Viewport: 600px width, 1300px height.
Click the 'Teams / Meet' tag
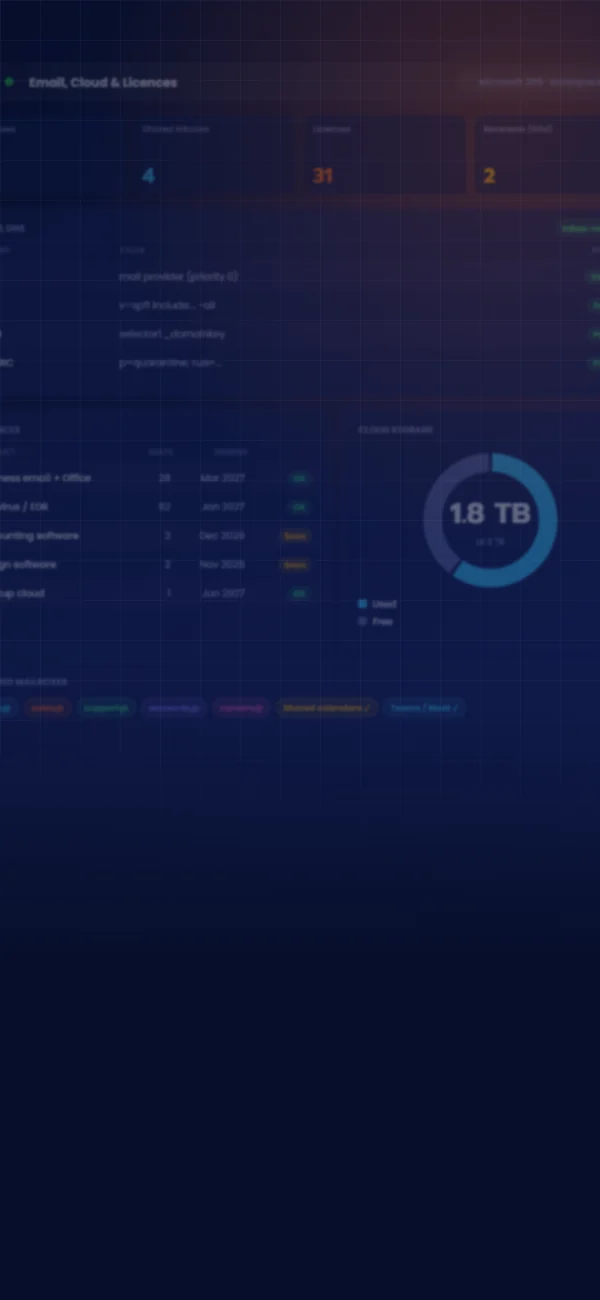click(424, 708)
